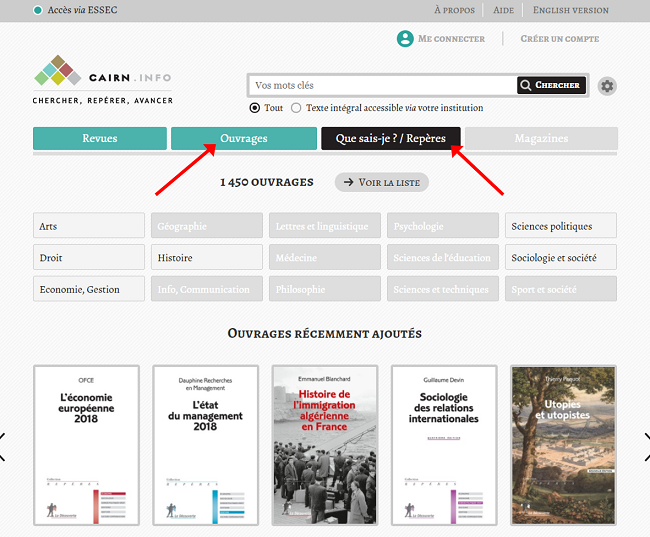This screenshot has height=537, width=650.
Task: Show next books with right carousel arrow
Action: (x=647, y=447)
